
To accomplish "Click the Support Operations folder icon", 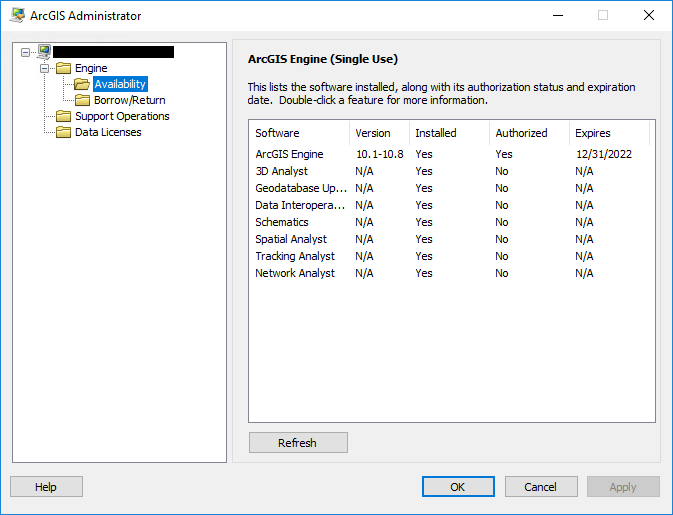I will pyautogui.click(x=64, y=116).
